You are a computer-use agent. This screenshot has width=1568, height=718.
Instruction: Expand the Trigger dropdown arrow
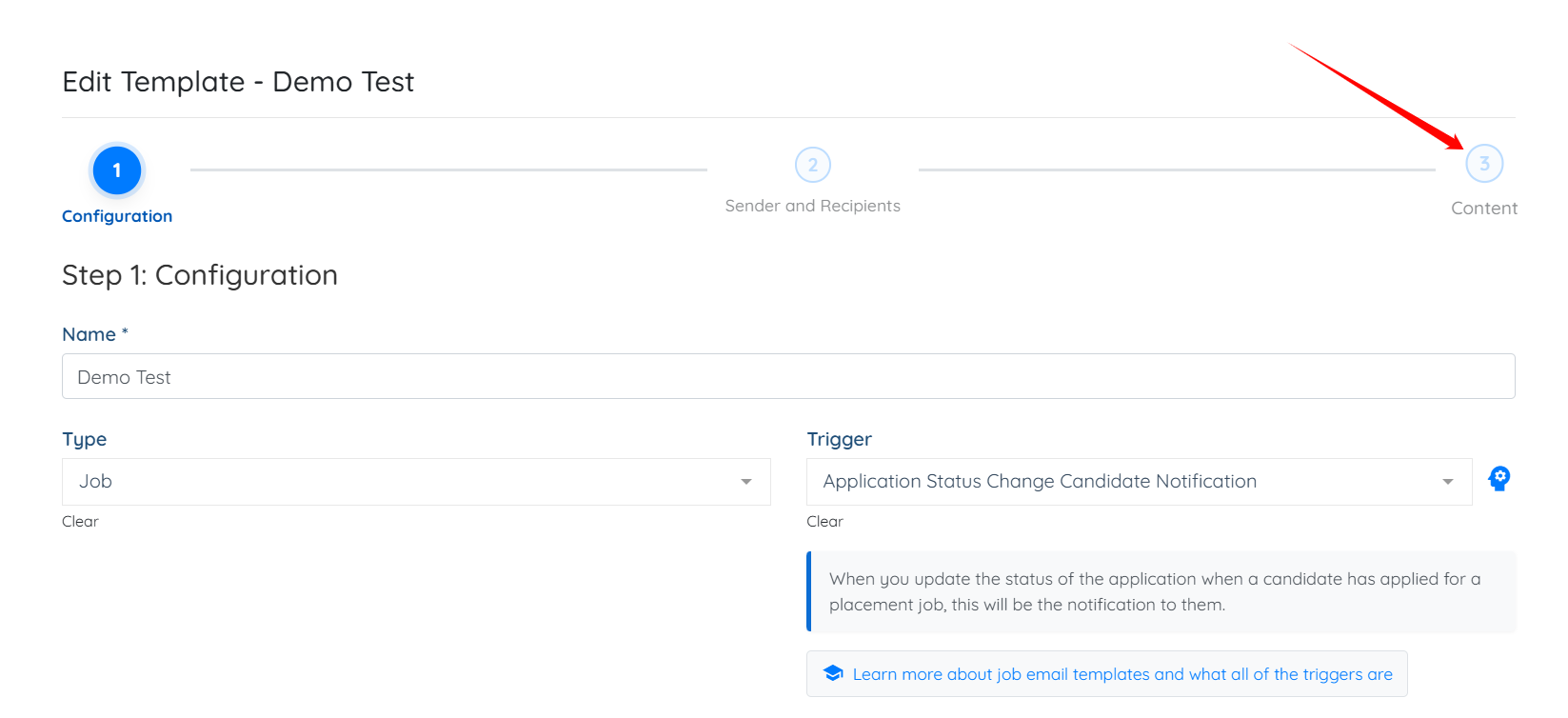(1448, 482)
